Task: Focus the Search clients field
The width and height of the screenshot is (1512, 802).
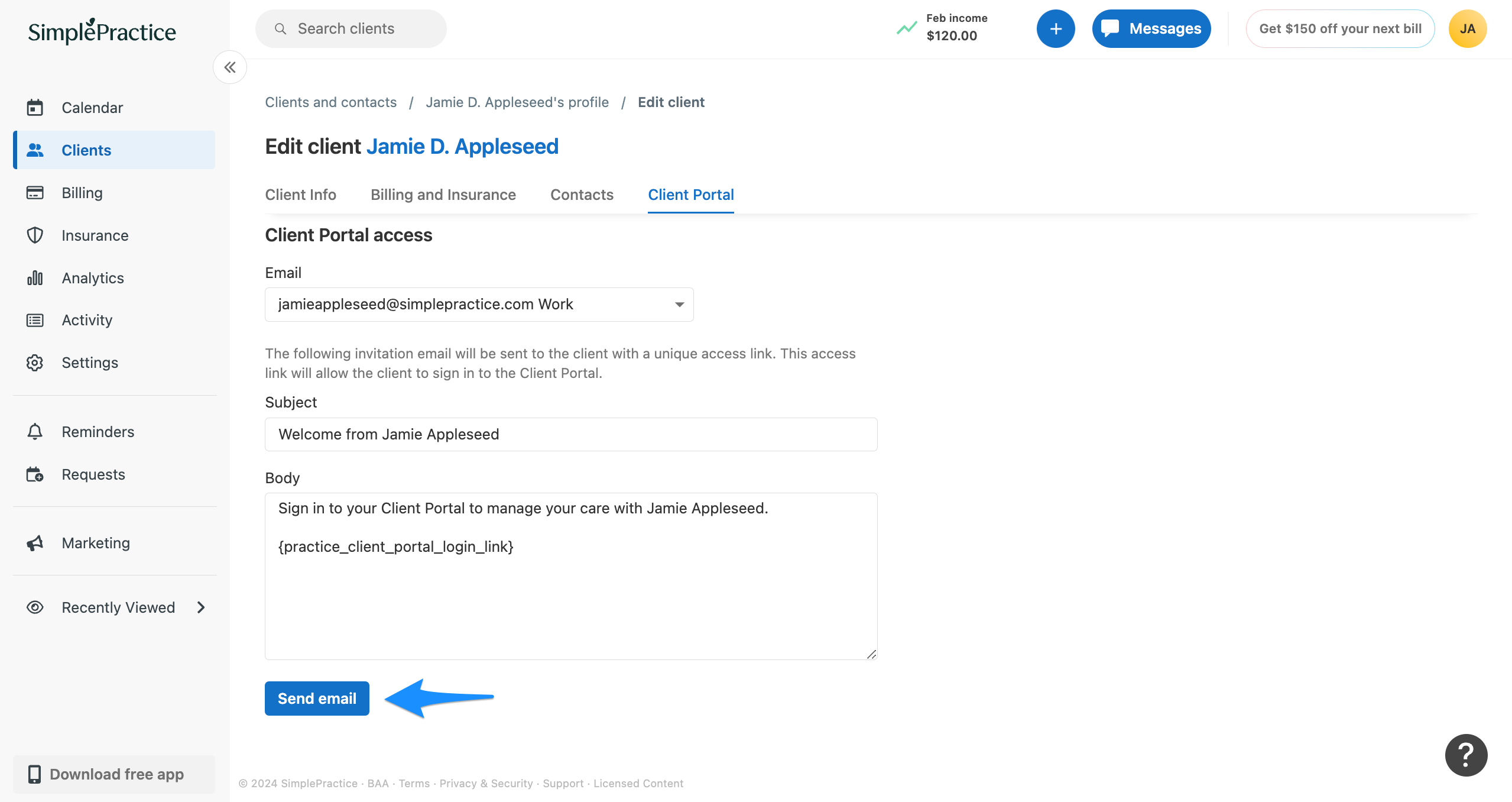Action: 351,28
